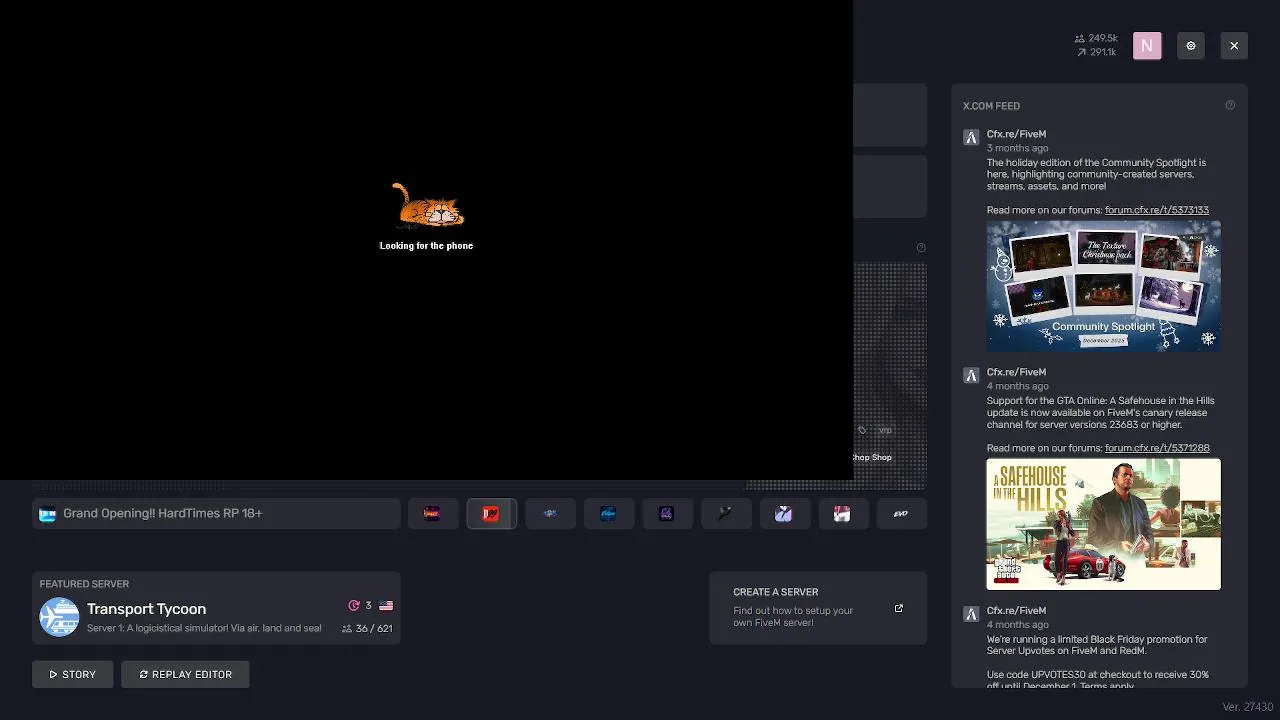Screen dimensions: 1280x720
Task: Open the Safehouse in the Hills image
Action: point(1103,524)
